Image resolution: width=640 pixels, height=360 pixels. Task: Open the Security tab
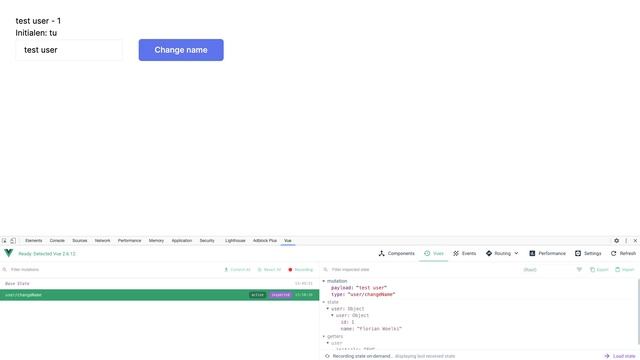[x=207, y=241]
